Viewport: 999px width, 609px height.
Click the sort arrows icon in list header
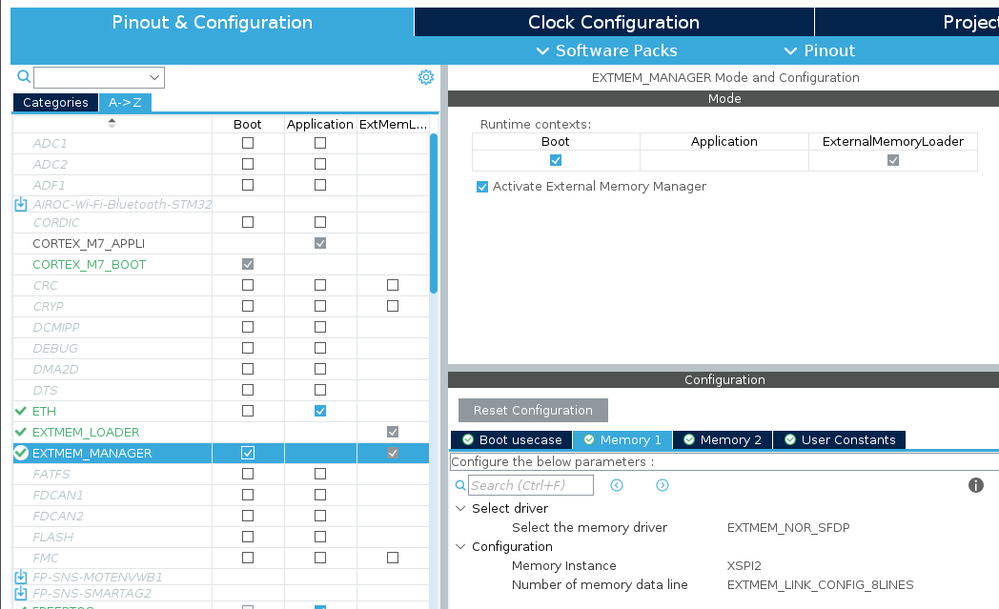point(111,123)
